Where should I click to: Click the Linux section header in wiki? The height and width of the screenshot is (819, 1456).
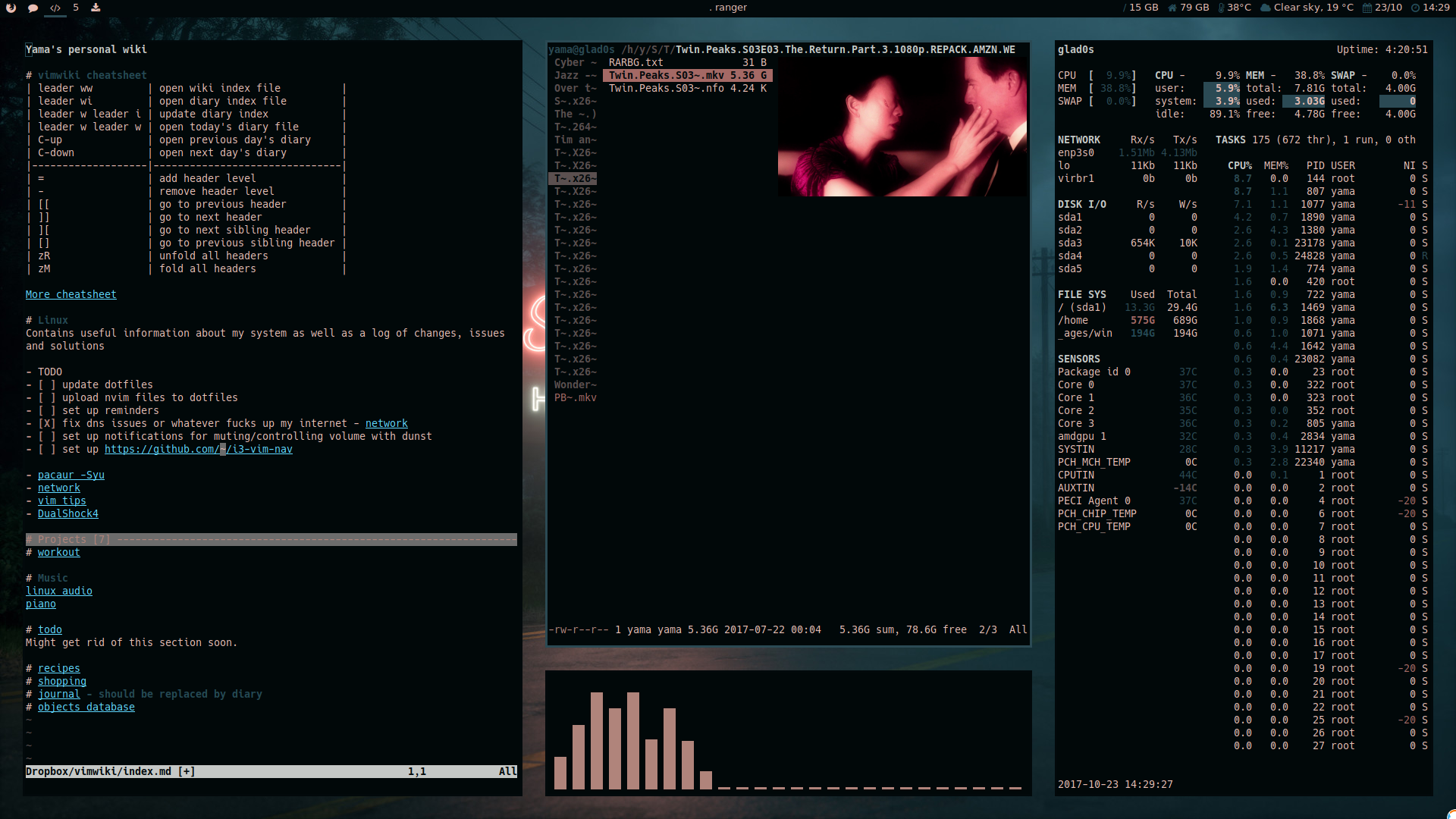point(53,320)
